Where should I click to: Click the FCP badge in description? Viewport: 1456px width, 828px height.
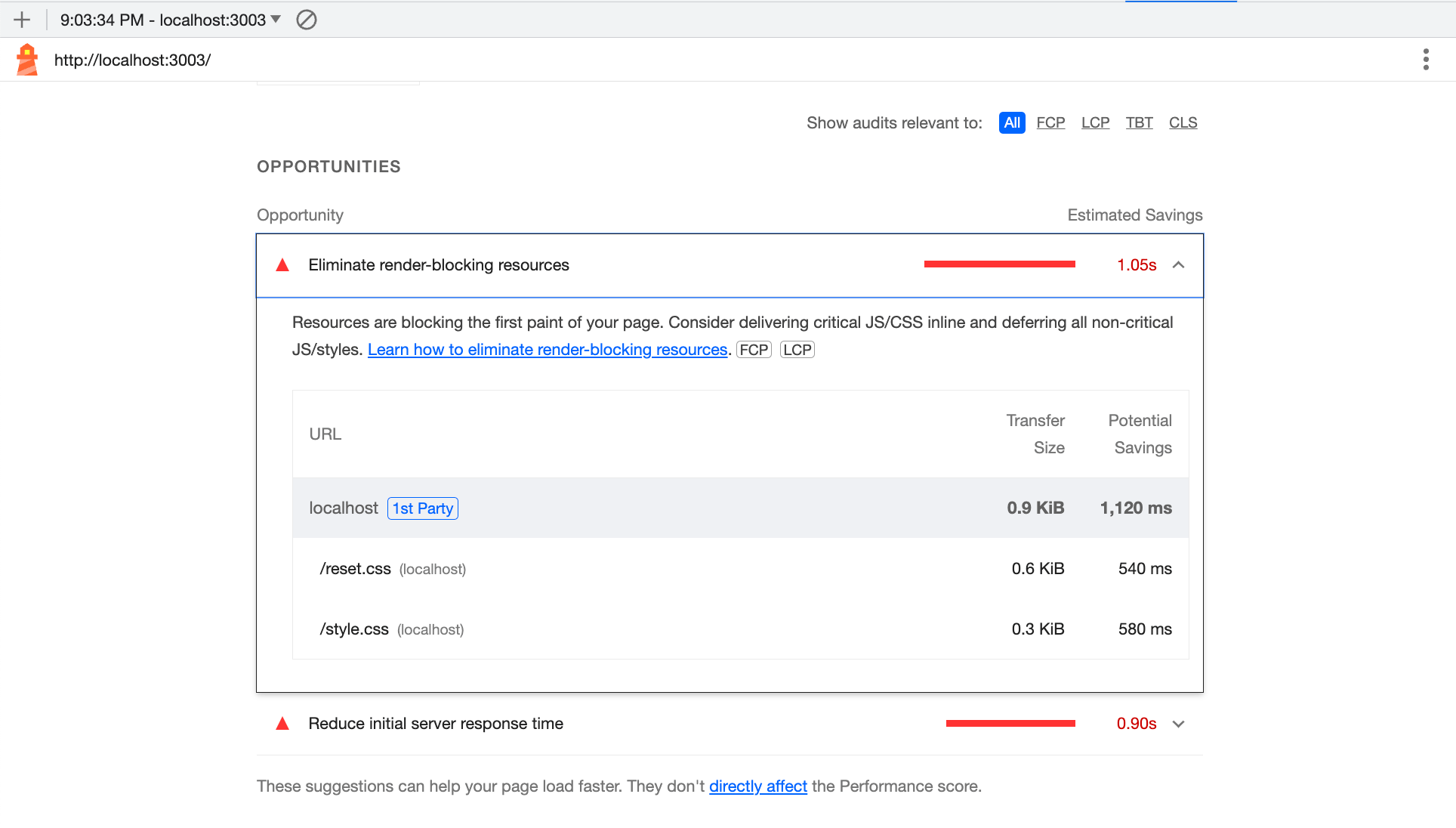[754, 350]
